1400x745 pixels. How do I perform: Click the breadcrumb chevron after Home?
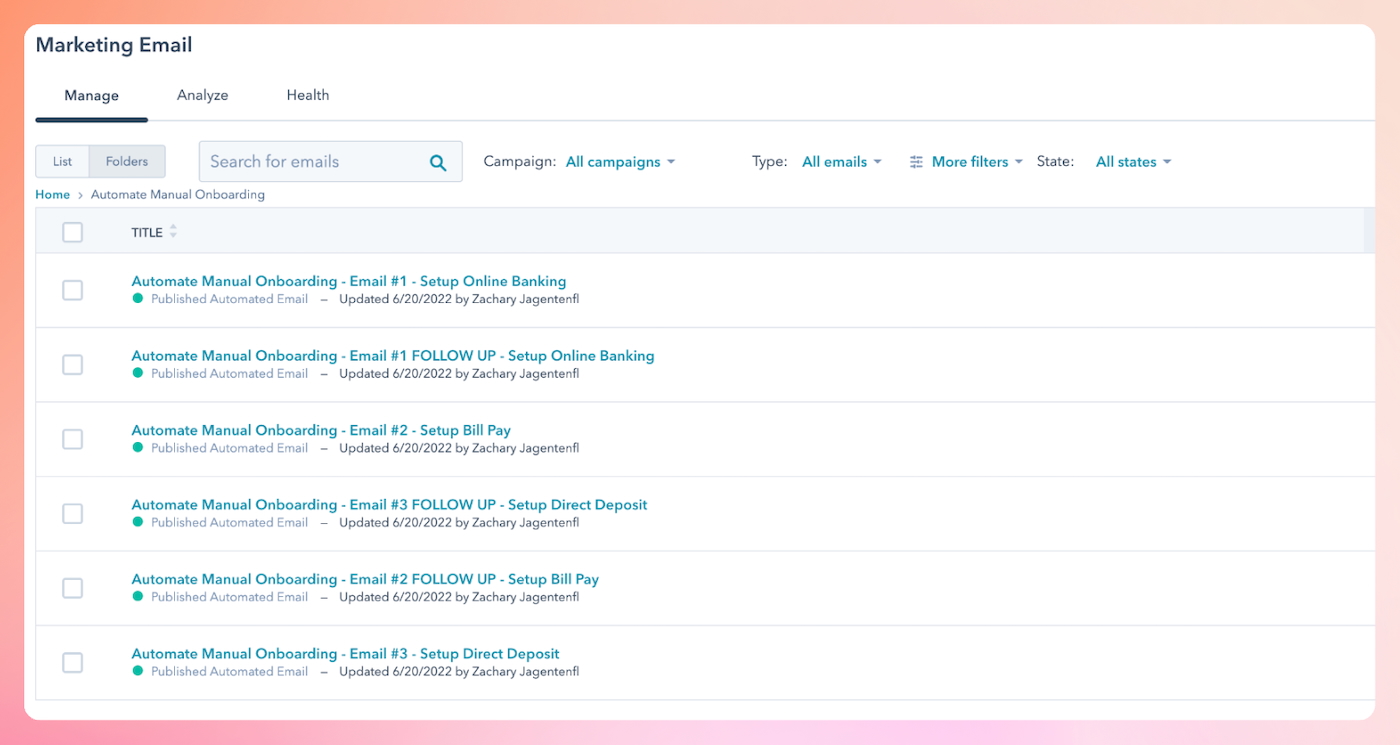click(x=80, y=195)
